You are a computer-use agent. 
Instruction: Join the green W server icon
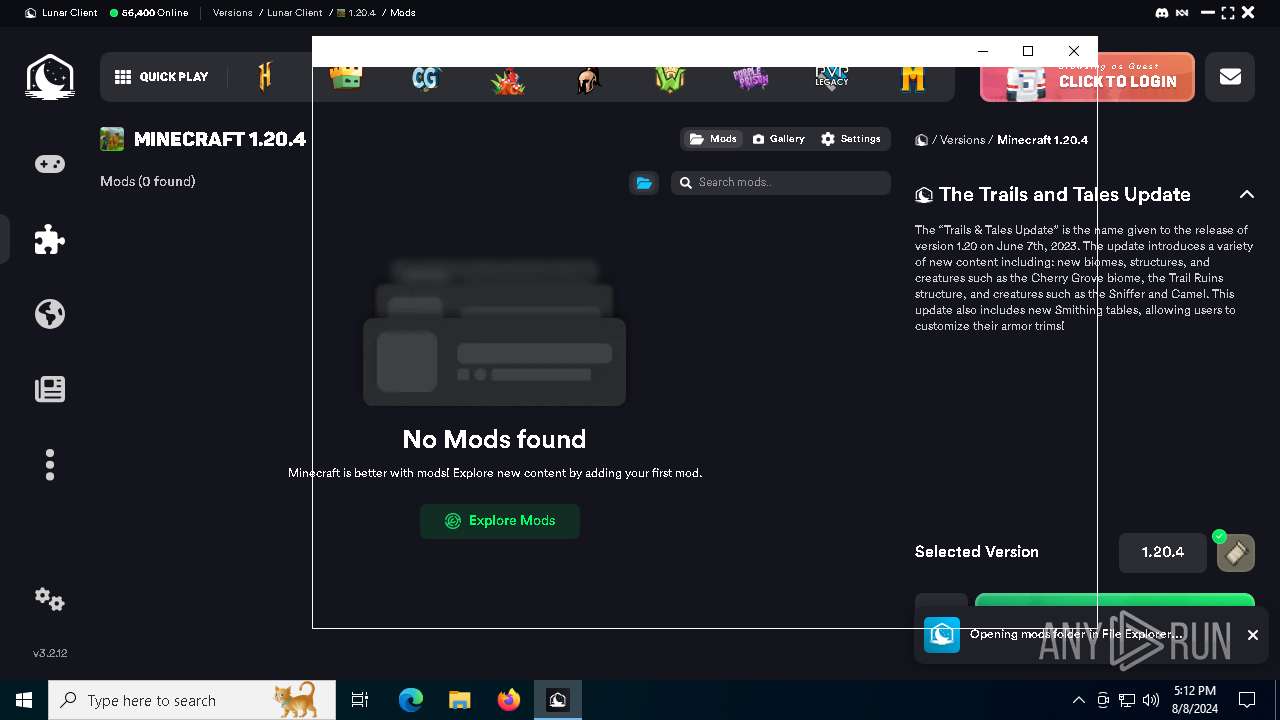[x=670, y=78]
